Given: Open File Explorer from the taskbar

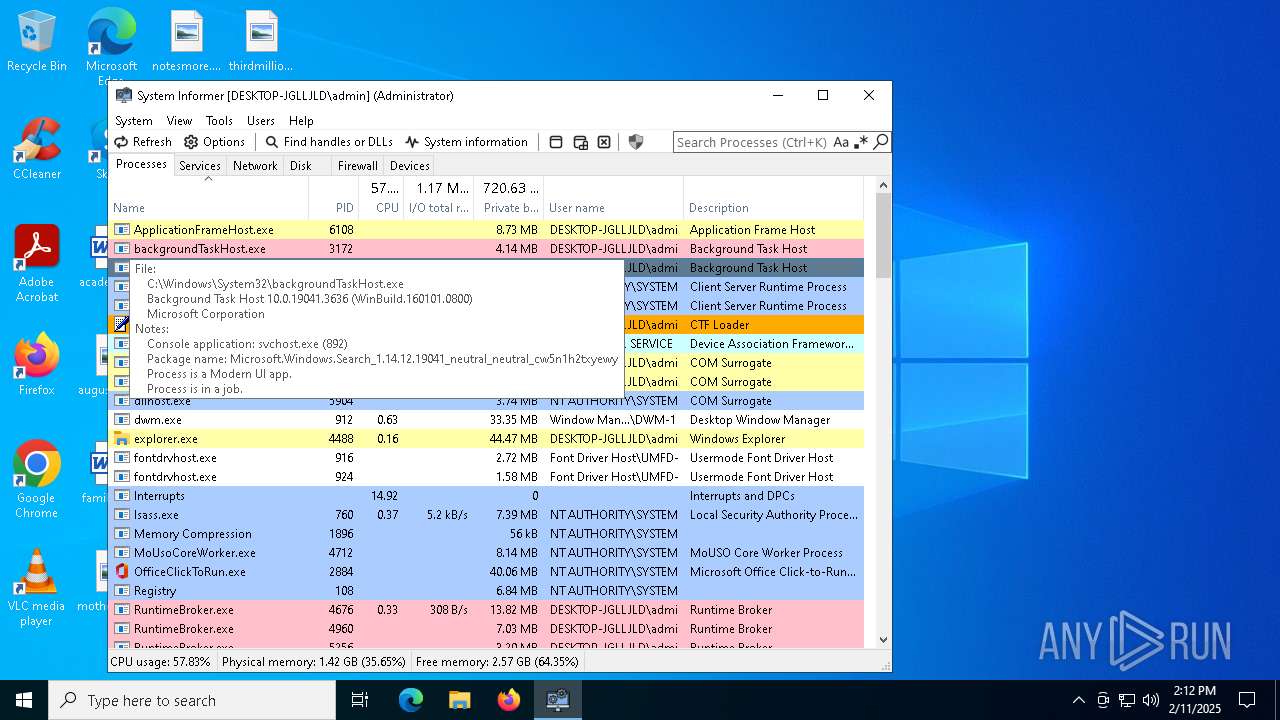Looking at the screenshot, I should click(460, 700).
